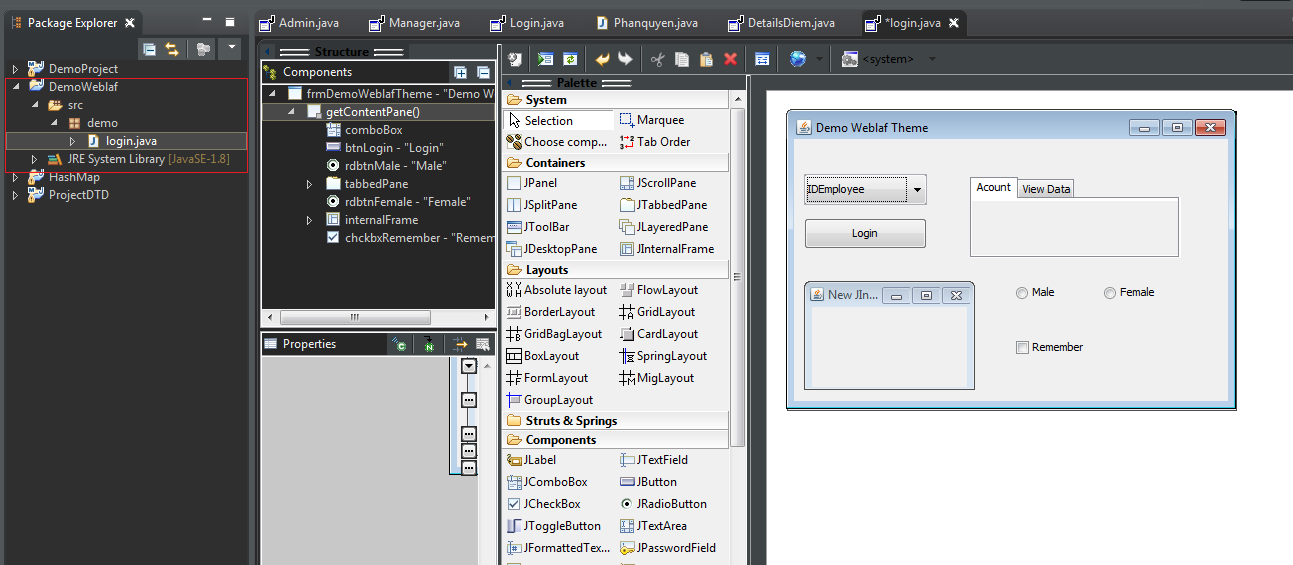1293x565 pixels.
Task: Paste component using clipboard icon
Action: (x=706, y=59)
